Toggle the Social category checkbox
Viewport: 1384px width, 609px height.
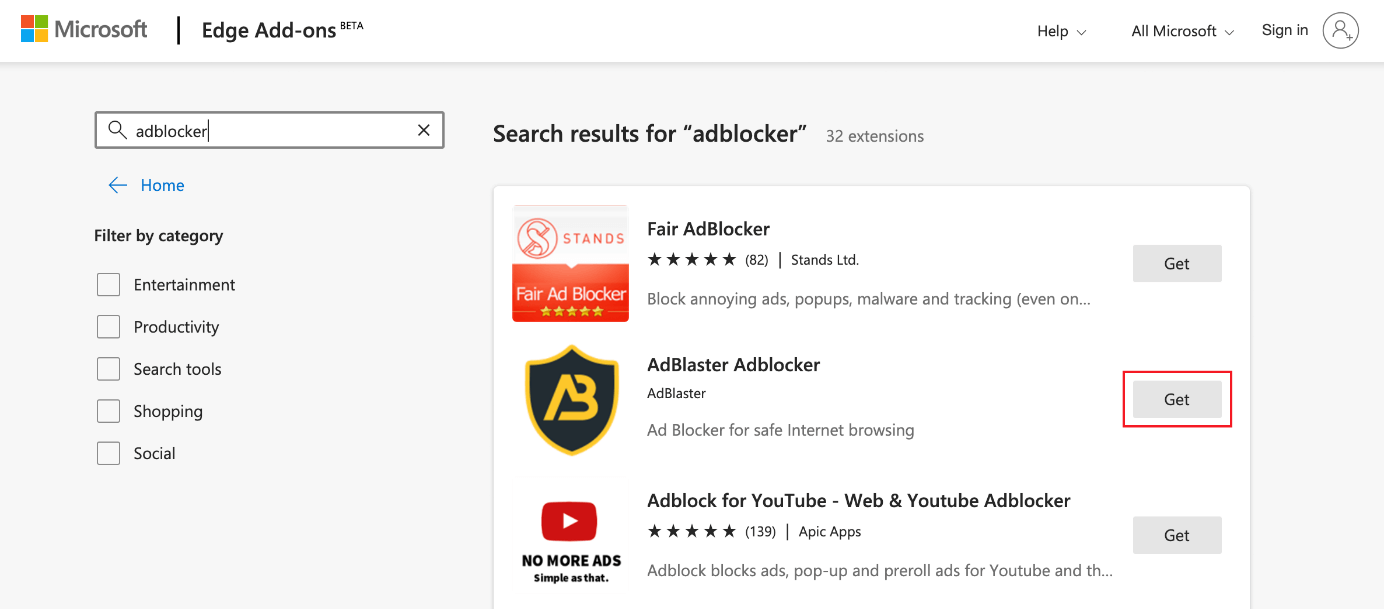[108, 453]
